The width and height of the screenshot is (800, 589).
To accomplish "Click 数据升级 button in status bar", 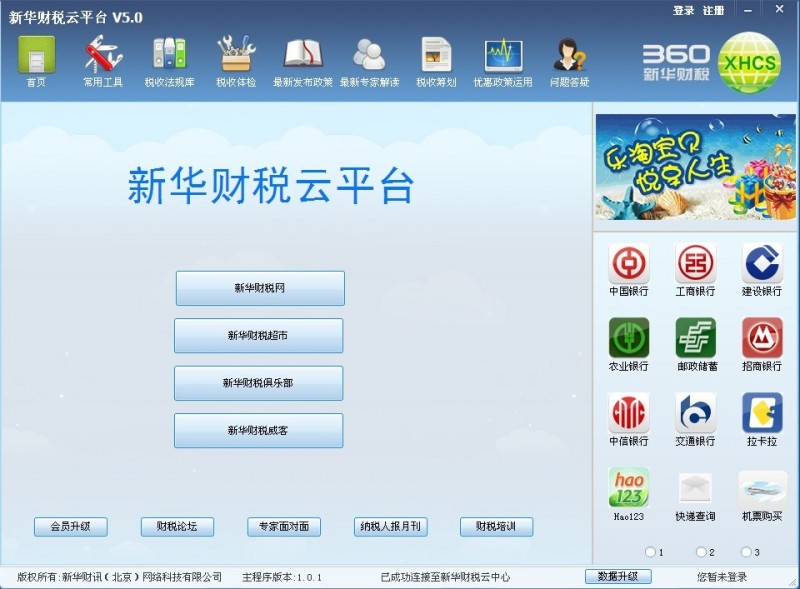I will (x=618, y=576).
